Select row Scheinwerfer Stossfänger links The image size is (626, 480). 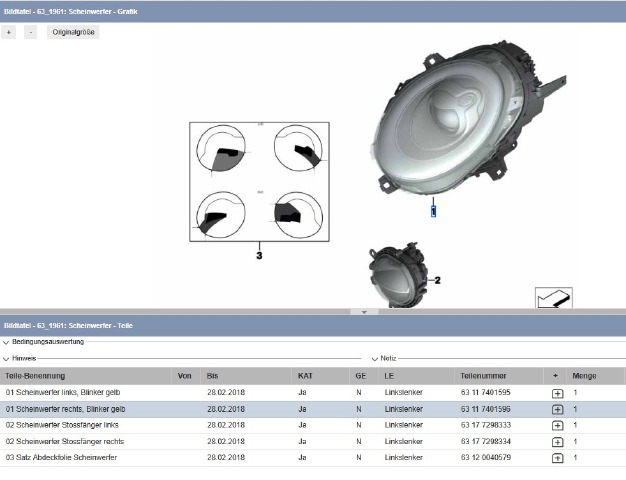click(313, 425)
